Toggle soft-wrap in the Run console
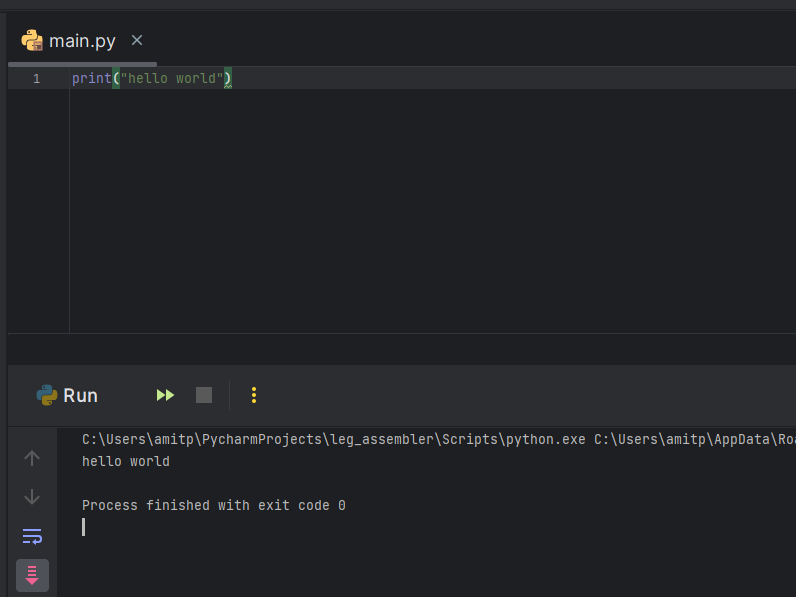The image size is (796, 597). pyautogui.click(x=32, y=536)
